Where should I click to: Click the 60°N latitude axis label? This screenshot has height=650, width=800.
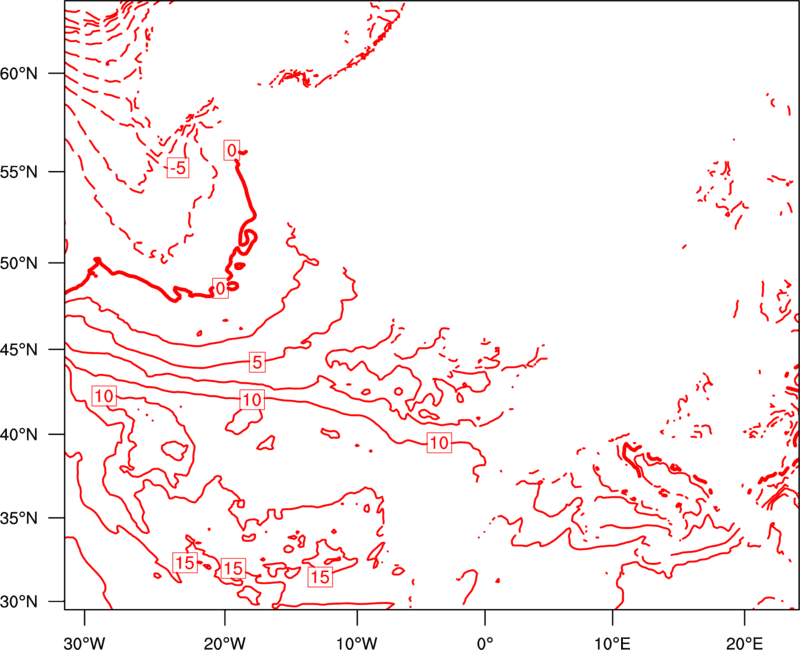tap(19, 73)
